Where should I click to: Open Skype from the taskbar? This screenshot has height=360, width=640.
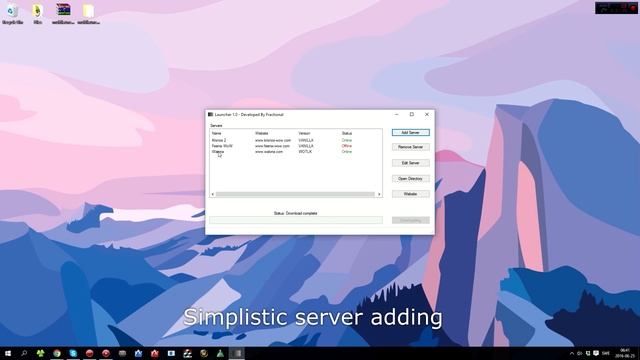pyautogui.click(x=73, y=353)
